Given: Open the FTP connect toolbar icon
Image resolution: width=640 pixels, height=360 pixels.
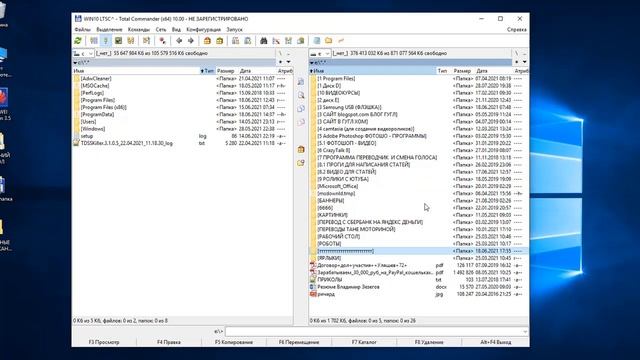Looking at the screenshot, I should (236, 41).
